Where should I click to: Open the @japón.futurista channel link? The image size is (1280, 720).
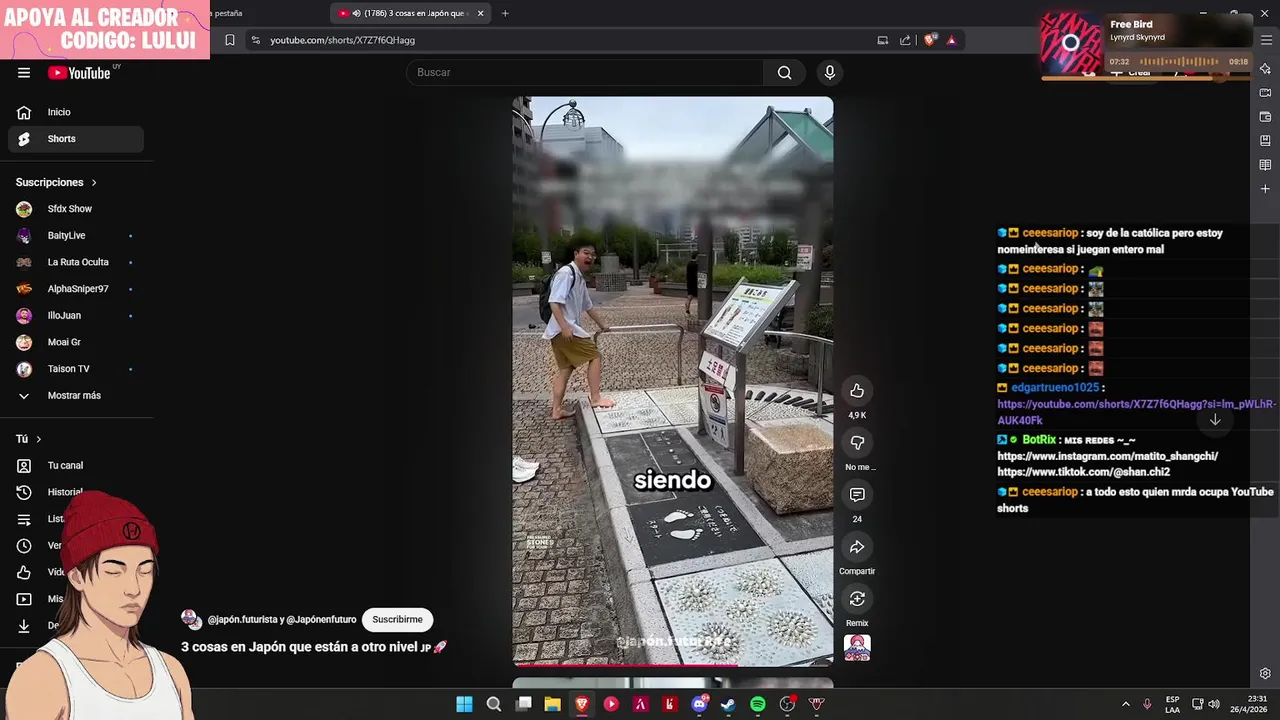244,620
